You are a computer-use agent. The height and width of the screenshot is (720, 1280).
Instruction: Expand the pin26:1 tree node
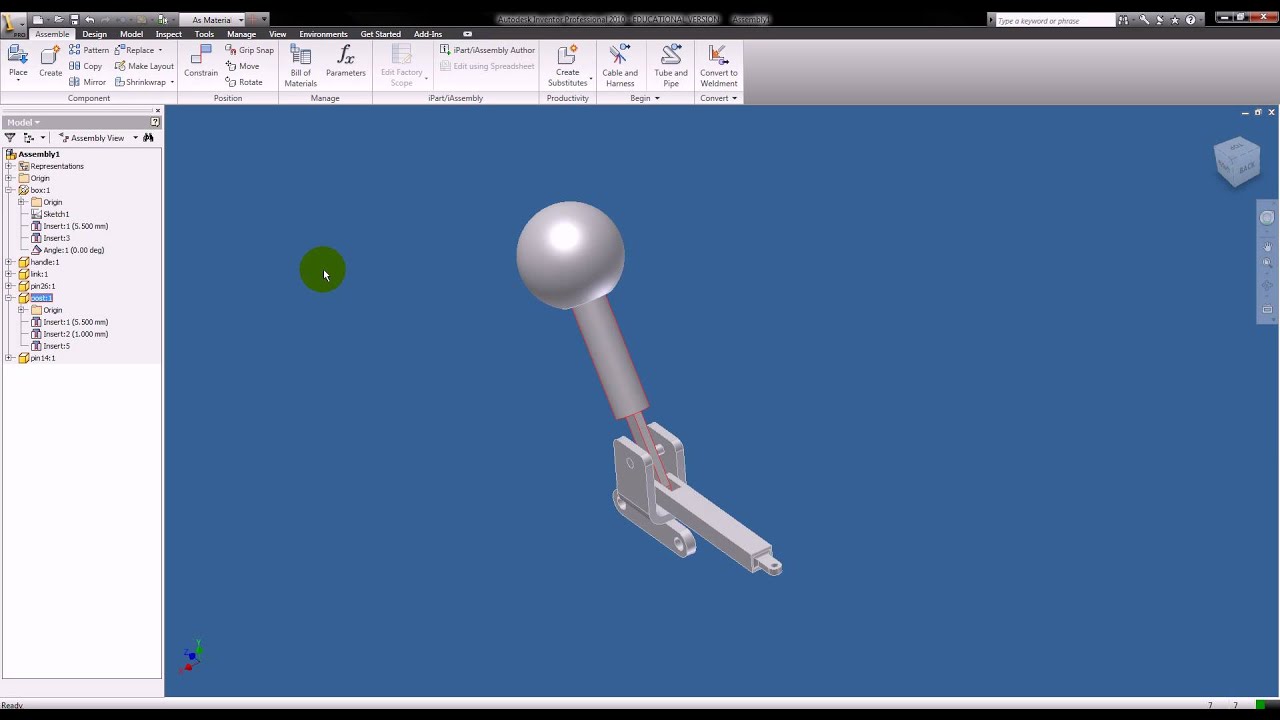pos(9,286)
